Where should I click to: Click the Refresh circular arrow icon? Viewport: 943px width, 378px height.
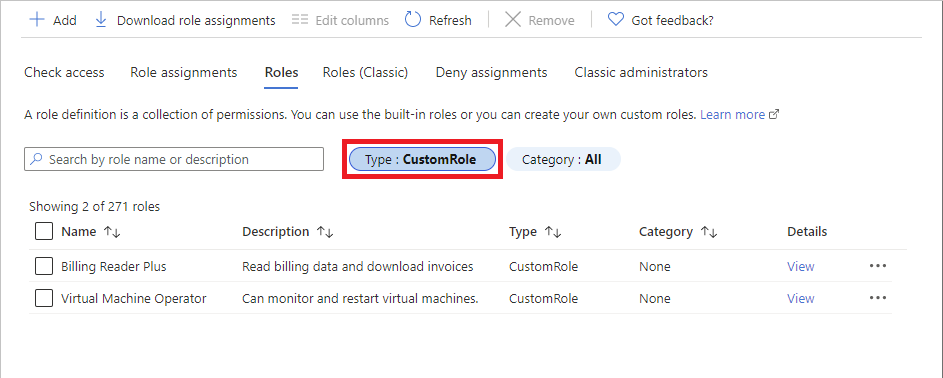coord(413,20)
